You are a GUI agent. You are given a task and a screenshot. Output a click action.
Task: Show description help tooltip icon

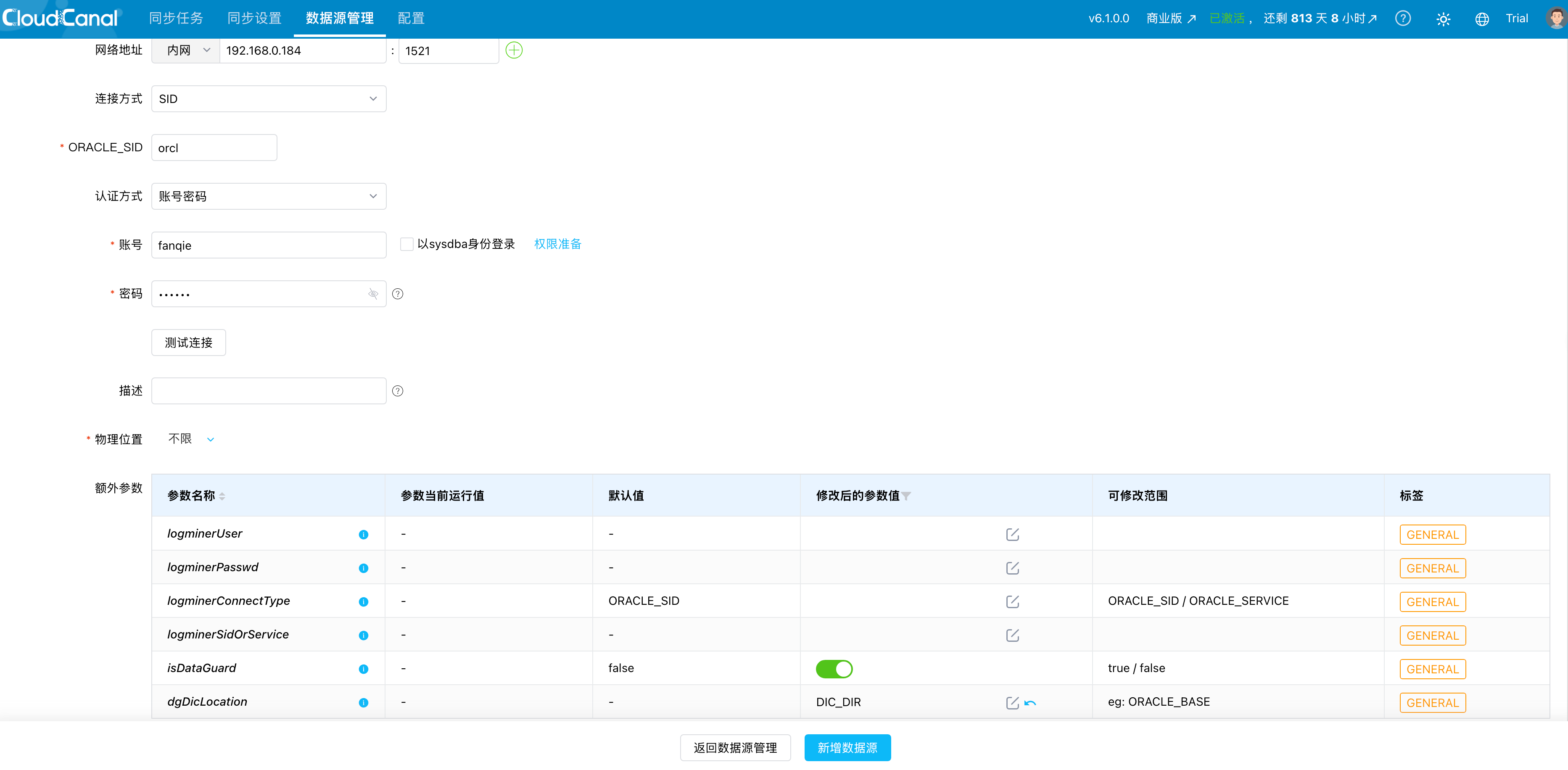[398, 391]
